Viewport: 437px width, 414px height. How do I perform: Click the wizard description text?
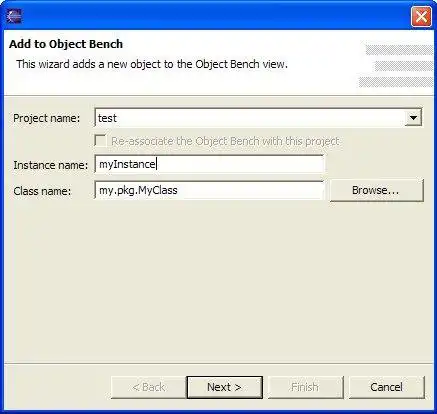point(152,64)
